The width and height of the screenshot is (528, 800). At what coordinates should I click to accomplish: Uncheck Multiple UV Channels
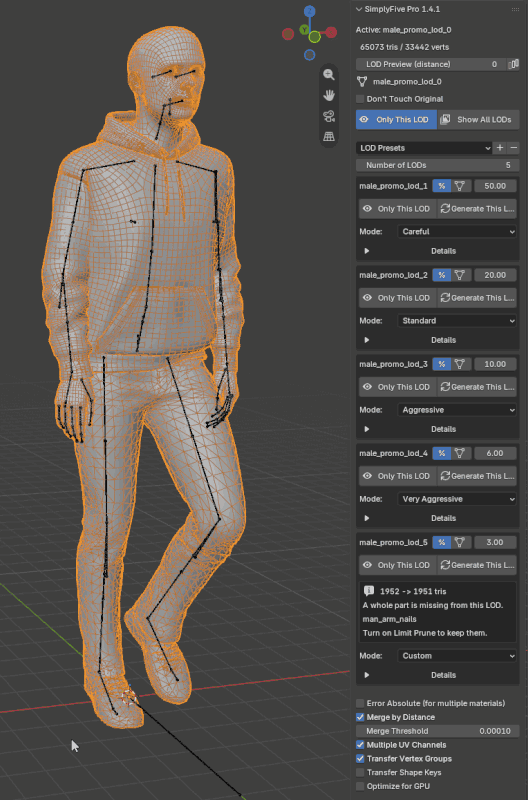[360, 745]
